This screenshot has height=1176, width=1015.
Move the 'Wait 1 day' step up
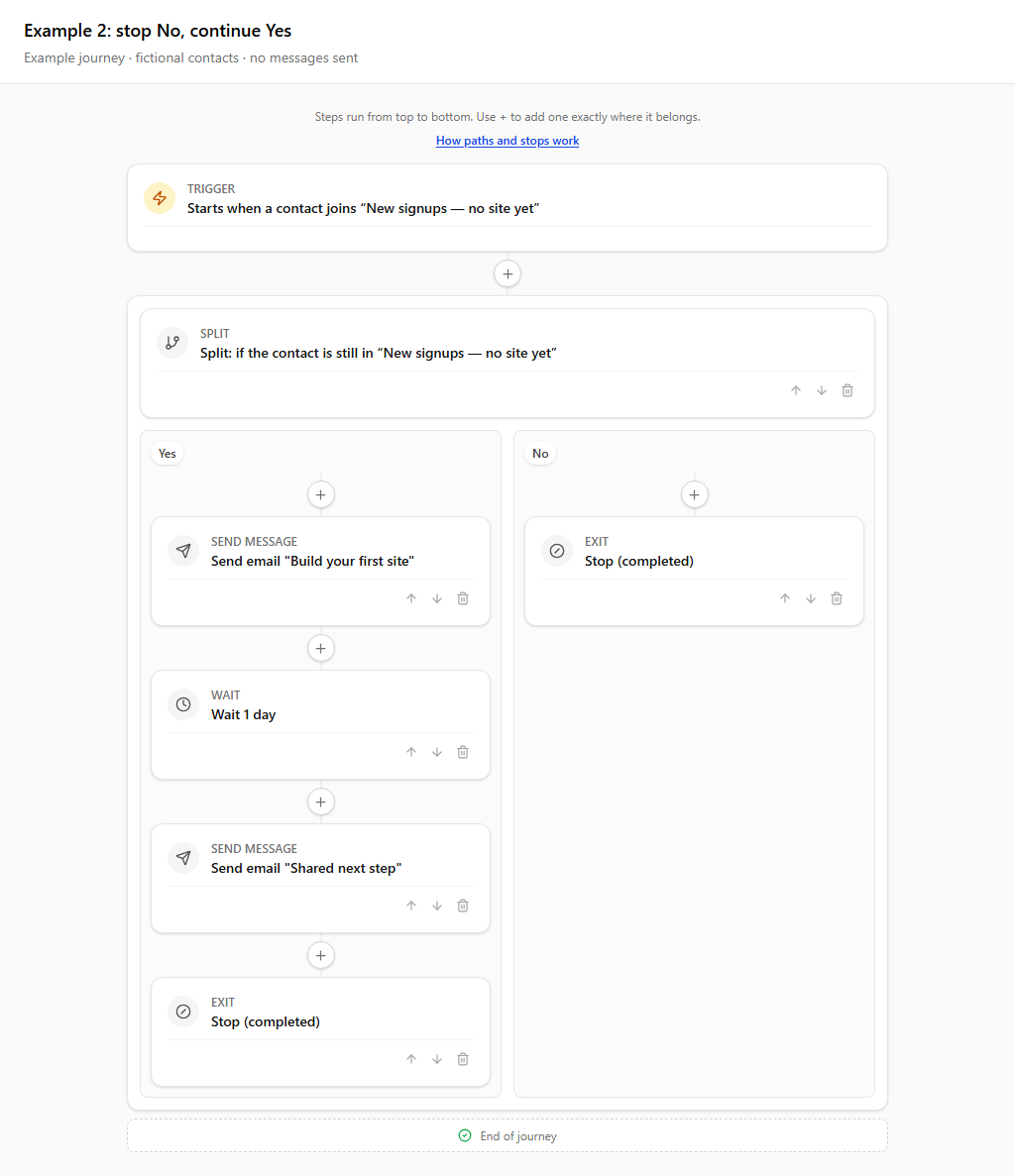(411, 752)
